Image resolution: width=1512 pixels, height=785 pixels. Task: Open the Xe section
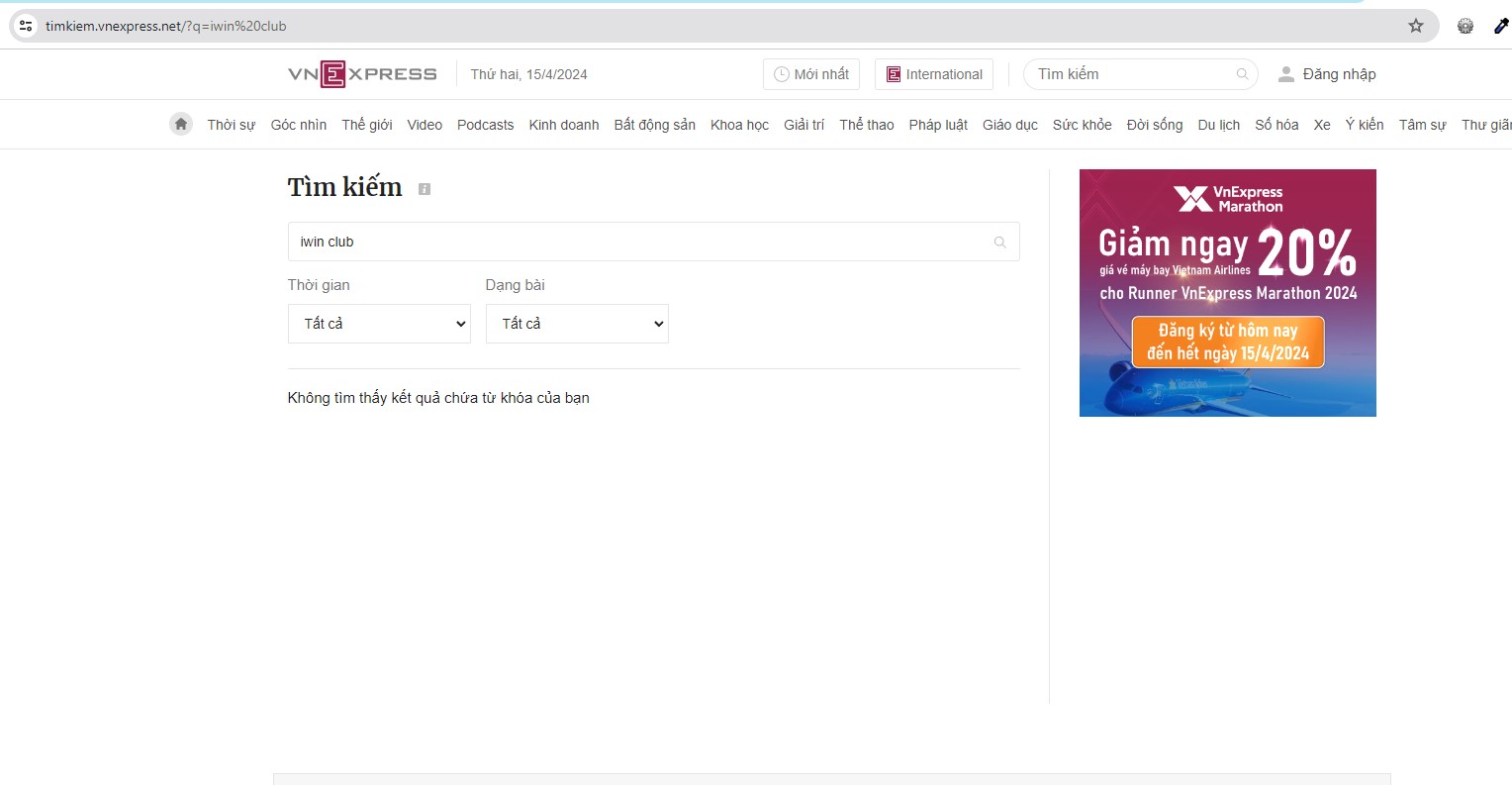coord(1322,125)
